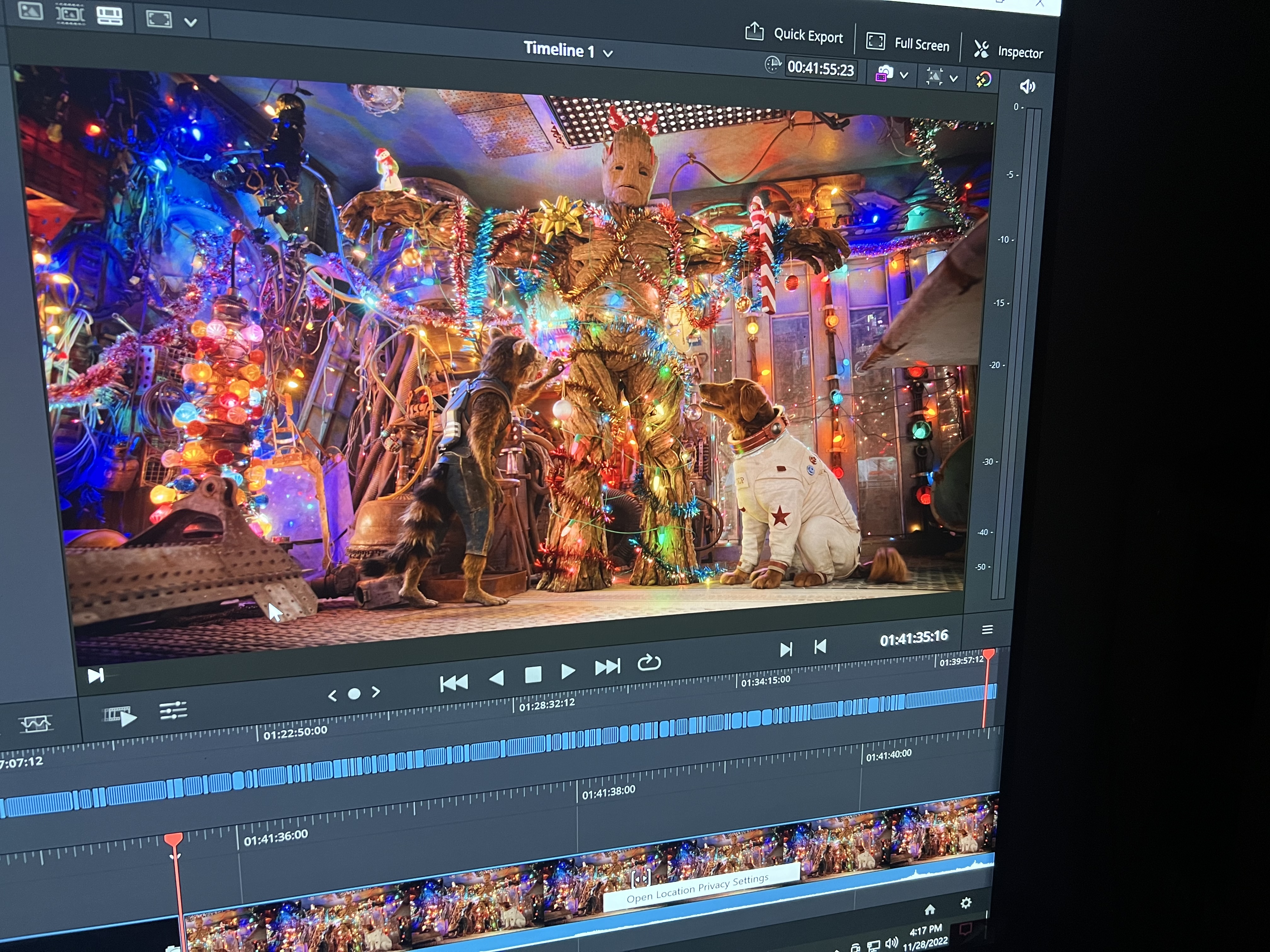The height and width of the screenshot is (952, 1270).
Task: Click the jog previous left chevron
Action: pyautogui.click(x=332, y=695)
